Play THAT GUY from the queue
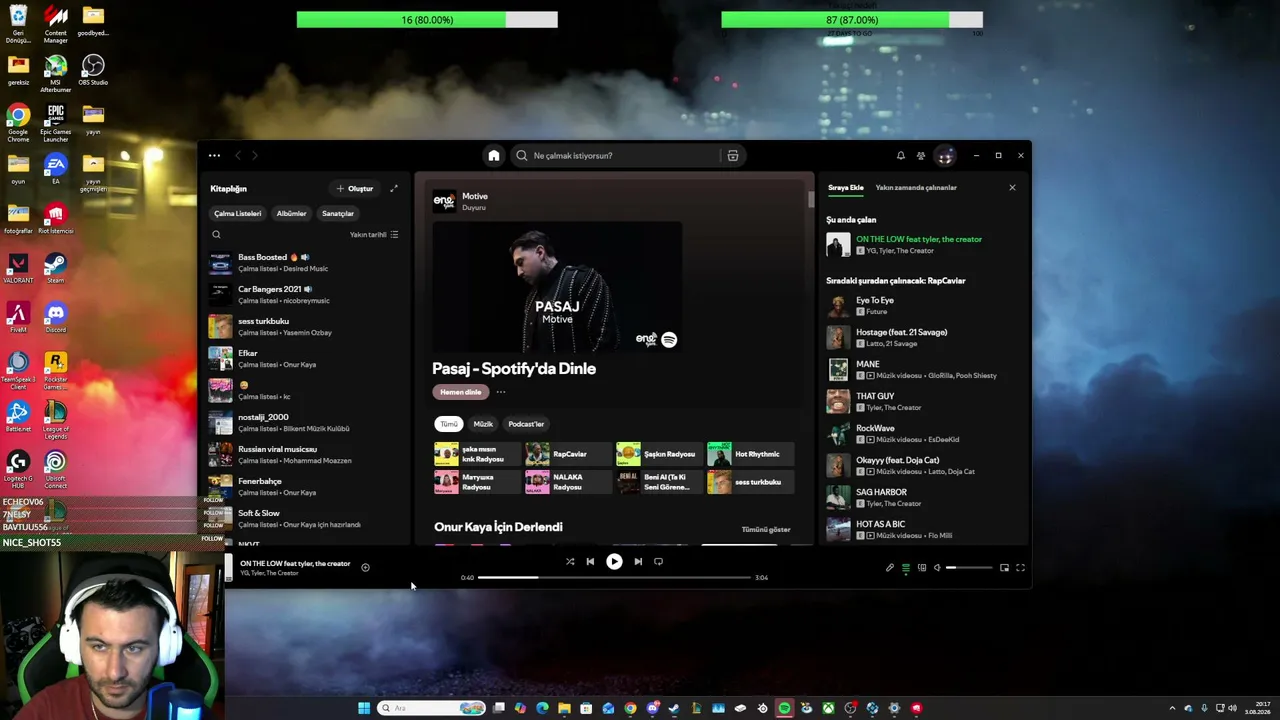This screenshot has width=1280, height=720. point(920,401)
